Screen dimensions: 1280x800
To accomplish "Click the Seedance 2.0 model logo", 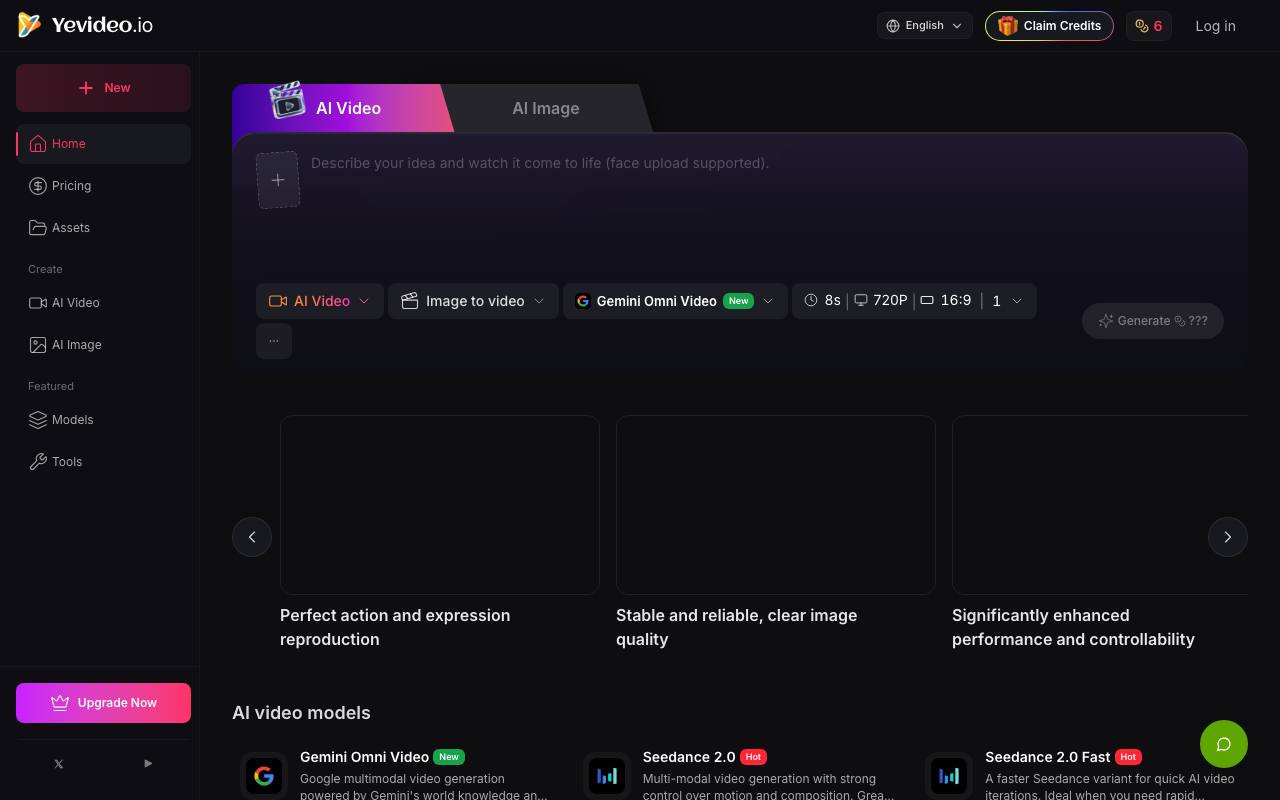I will click(x=607, y=775).
